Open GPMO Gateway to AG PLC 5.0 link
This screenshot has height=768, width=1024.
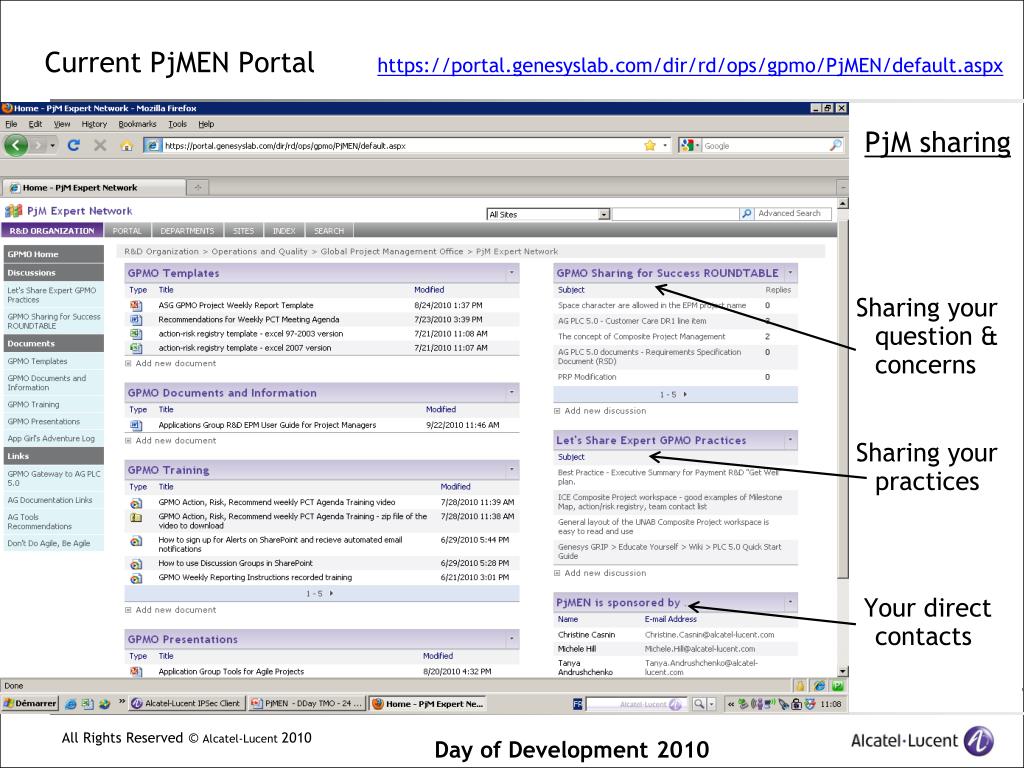pyautogui.click(x=54, y=479)
